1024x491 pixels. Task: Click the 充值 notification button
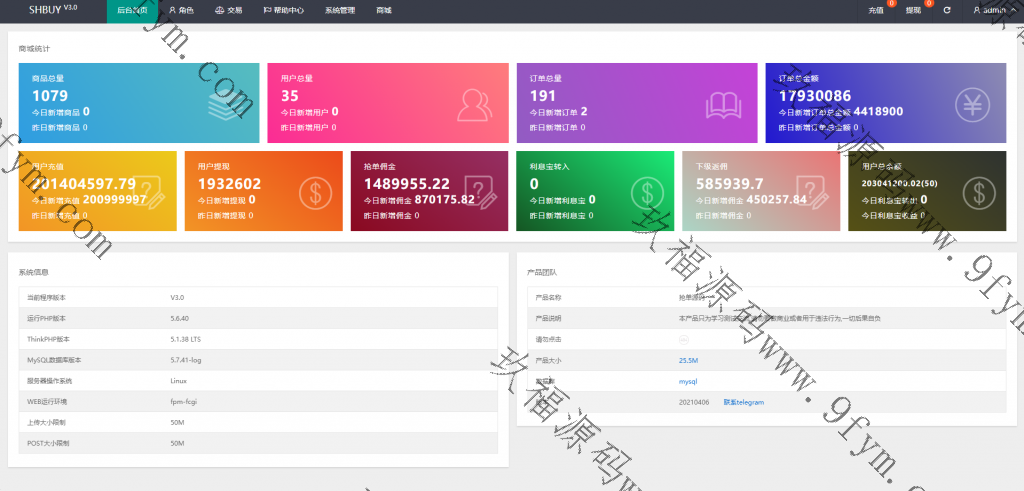877,10
